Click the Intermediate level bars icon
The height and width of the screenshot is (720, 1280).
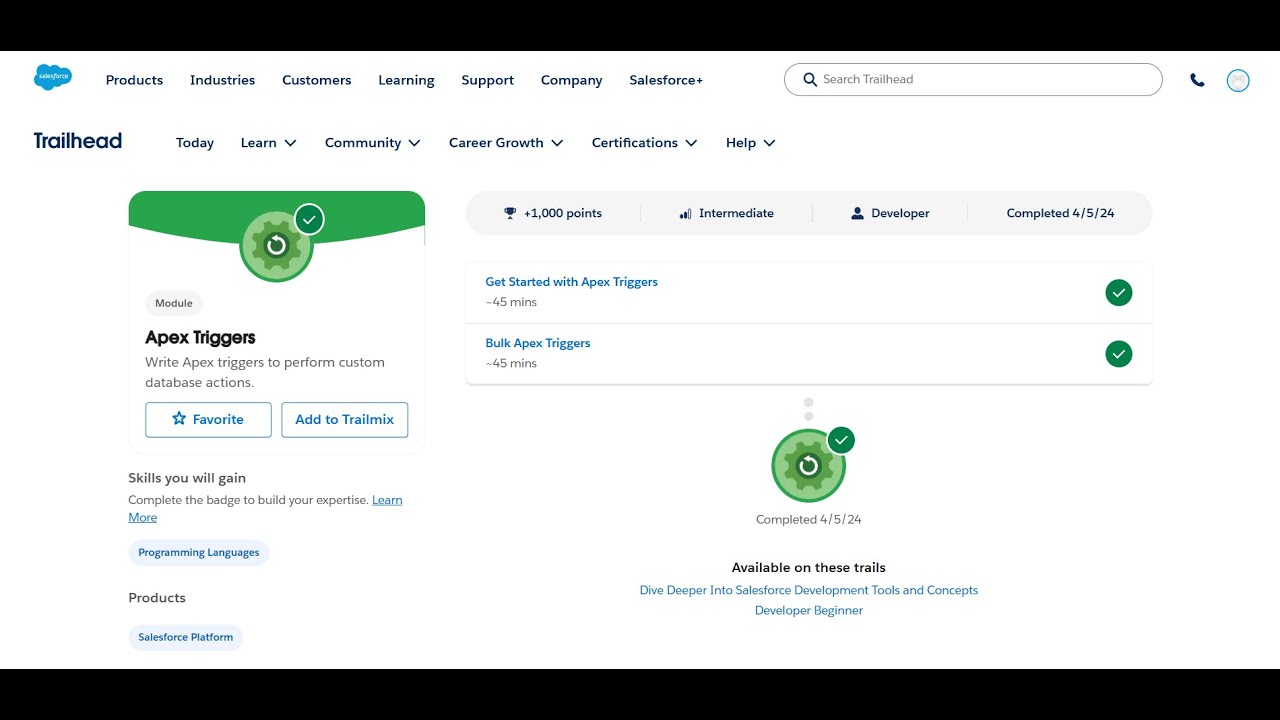tap(685, 213)
